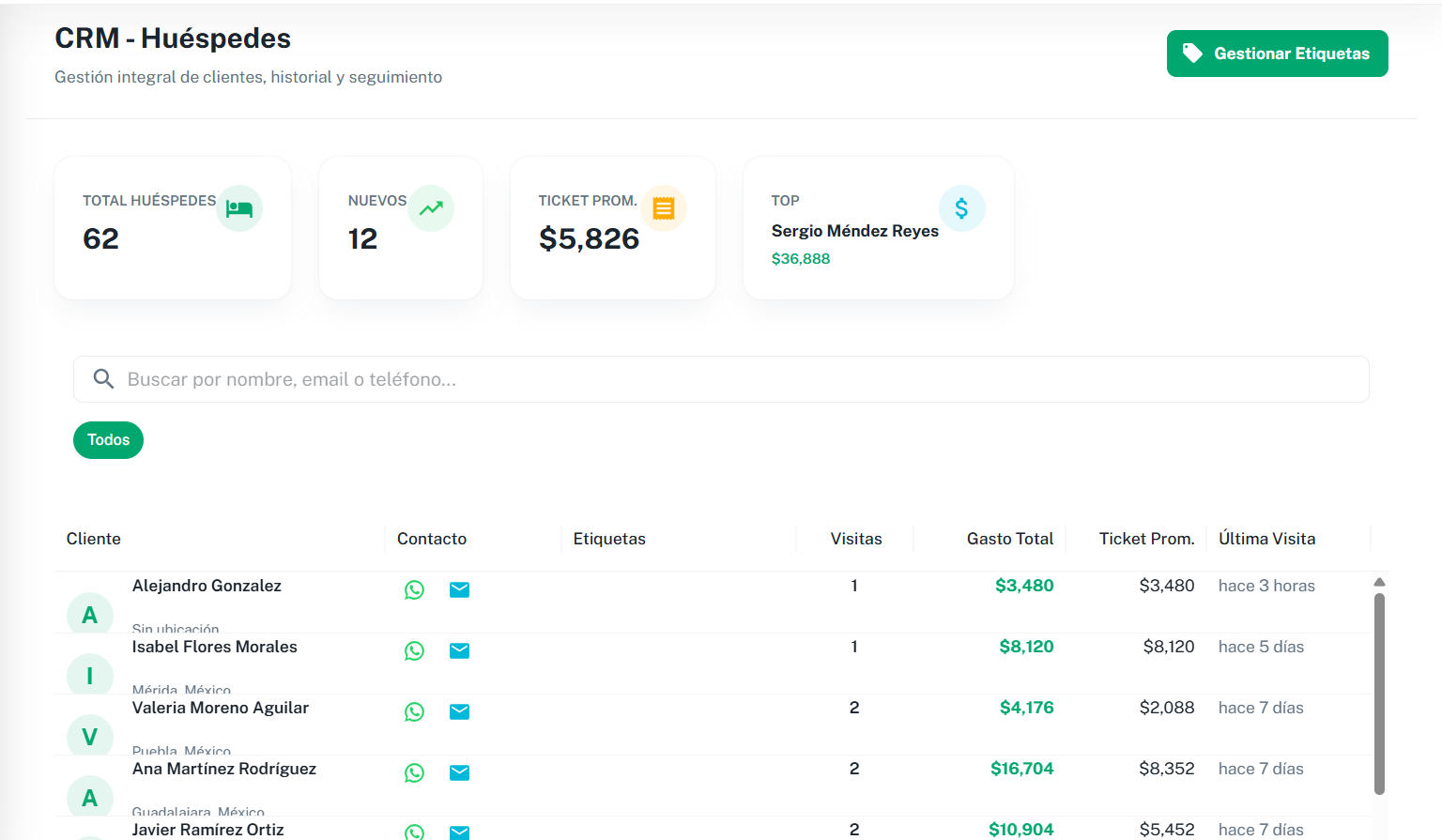
Task: Click the trending arrow icon in Nuevos card
Action: pos(431,208)
